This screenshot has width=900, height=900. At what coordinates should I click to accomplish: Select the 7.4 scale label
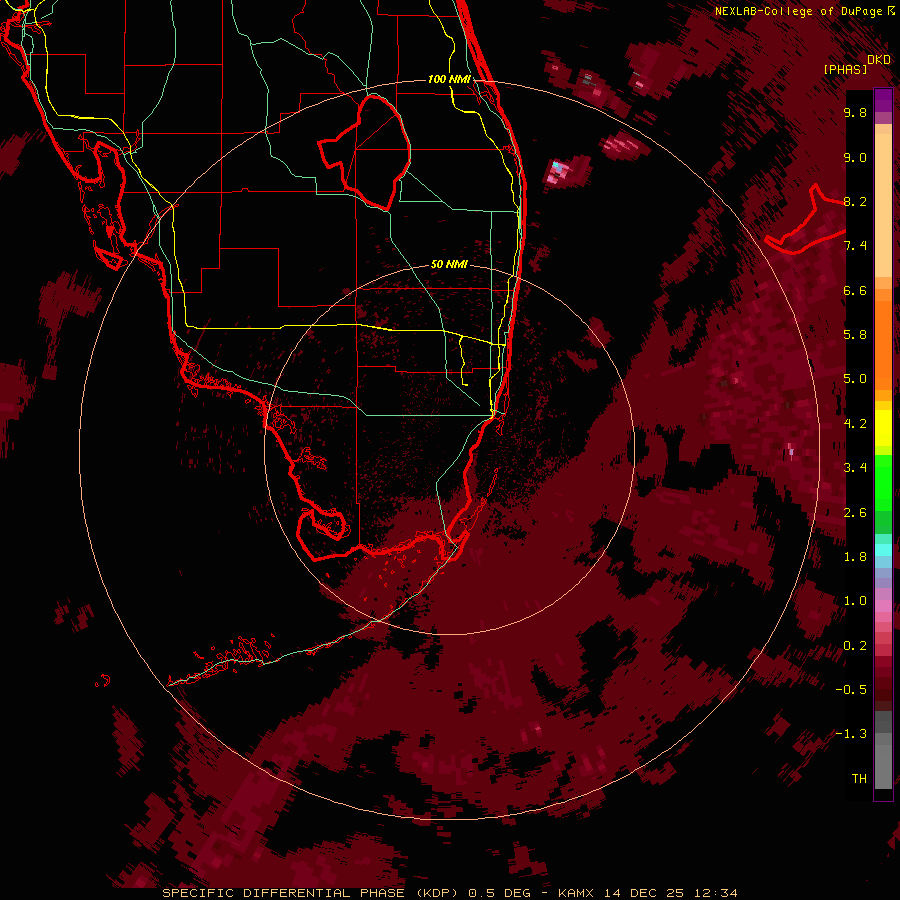coord(855,246)
